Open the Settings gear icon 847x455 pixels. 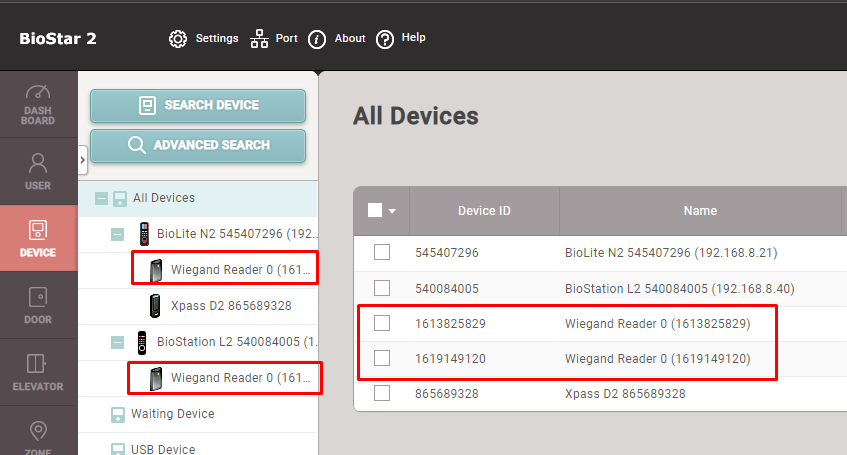[178, 39]
